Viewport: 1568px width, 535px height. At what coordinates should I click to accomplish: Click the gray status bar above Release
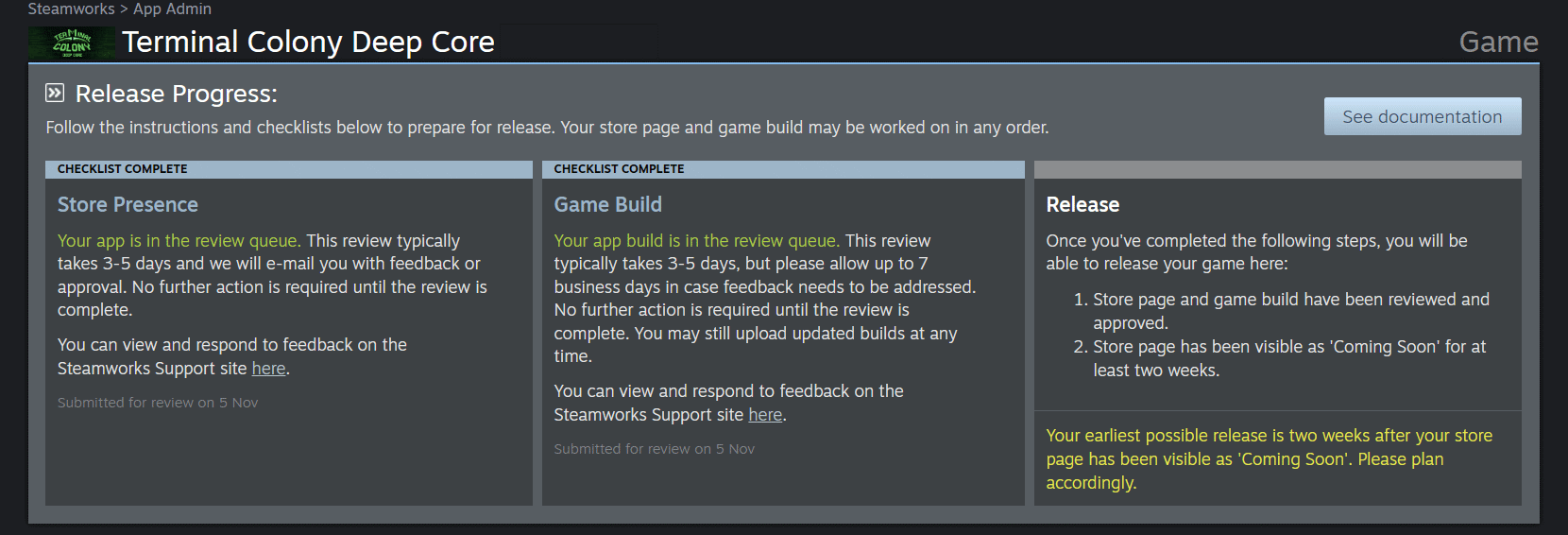(1277, 169)
